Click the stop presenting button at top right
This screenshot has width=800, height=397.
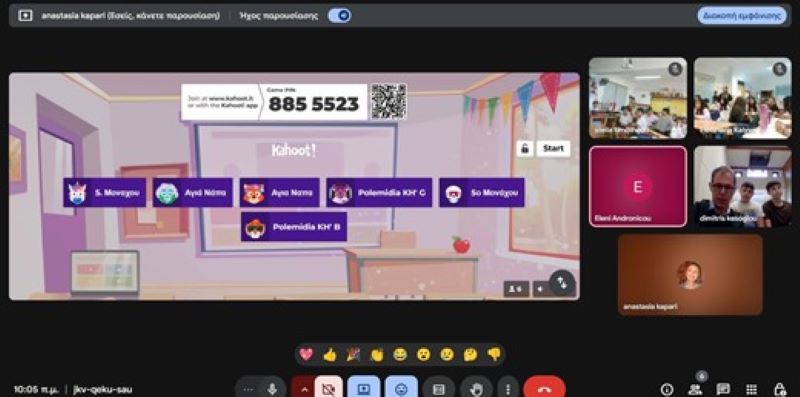(742, 15)
